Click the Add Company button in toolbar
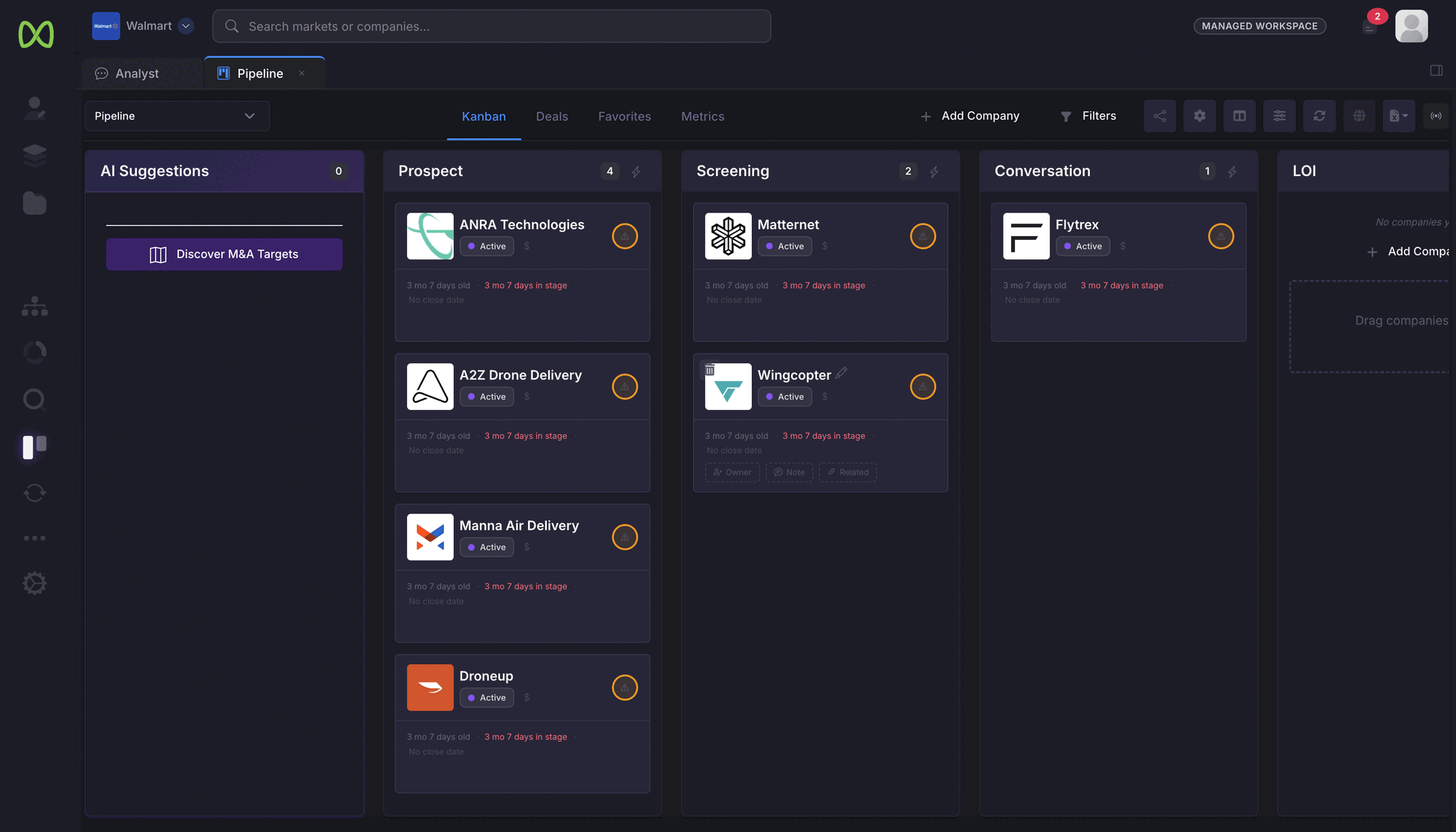The height and width of the screenshot is (832, 1456). pyautogui.click(x=969, y=116)
